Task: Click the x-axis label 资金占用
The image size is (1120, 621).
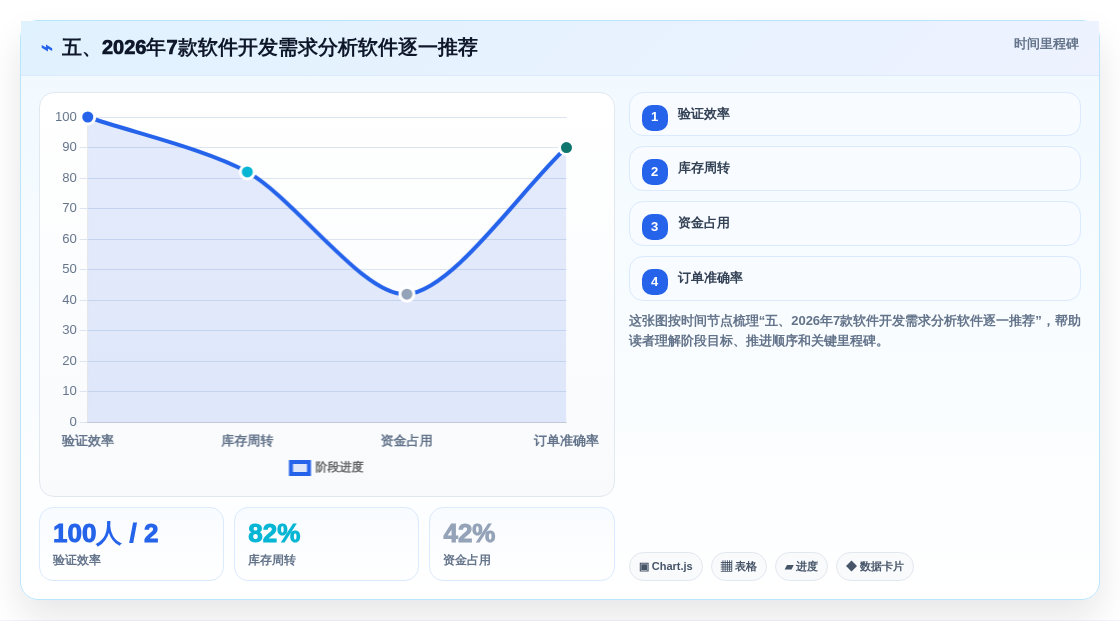Action: [x=406, y=441]
